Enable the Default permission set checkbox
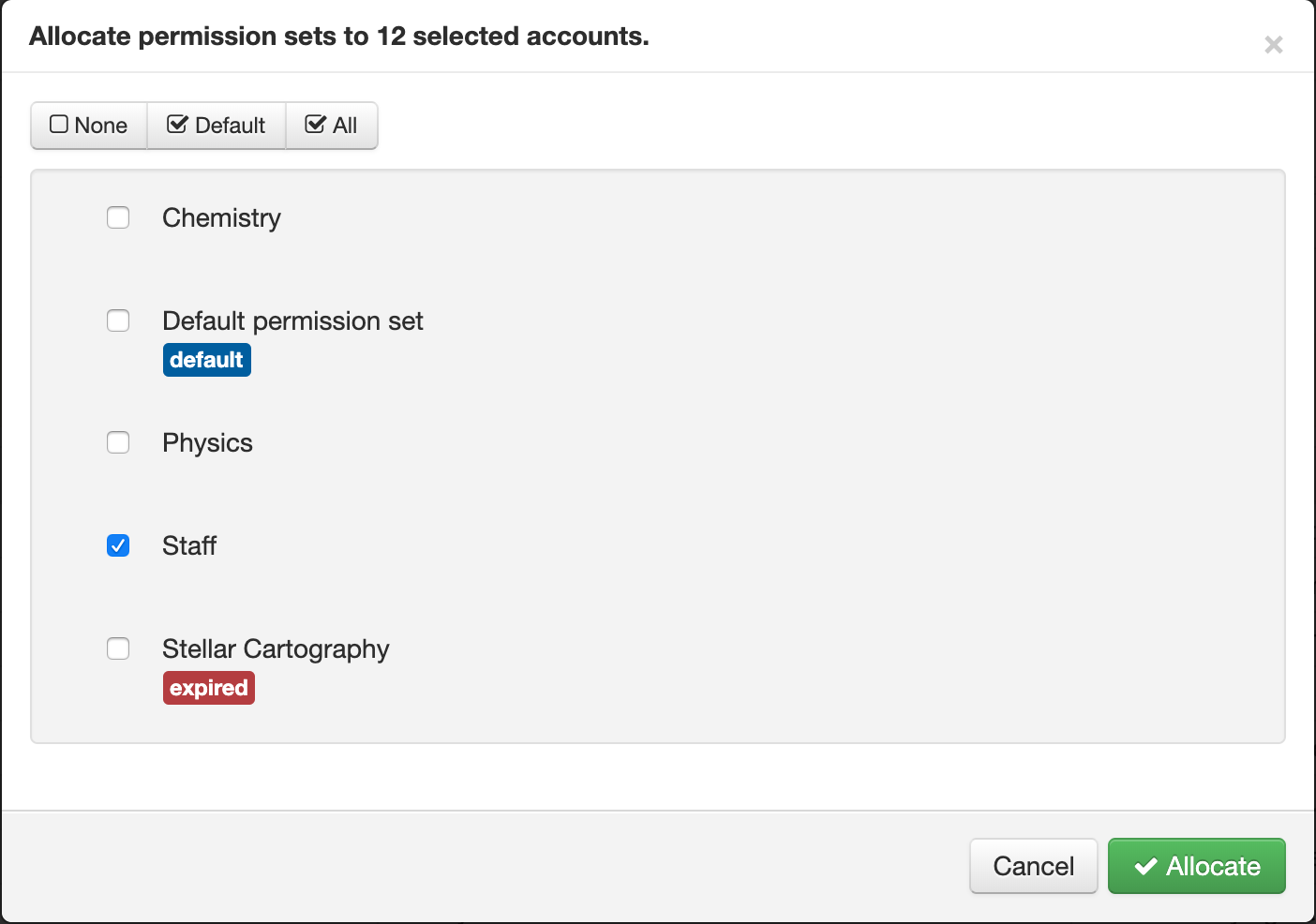The height and width of the screenshot is (924, 1316). [118, 320]
